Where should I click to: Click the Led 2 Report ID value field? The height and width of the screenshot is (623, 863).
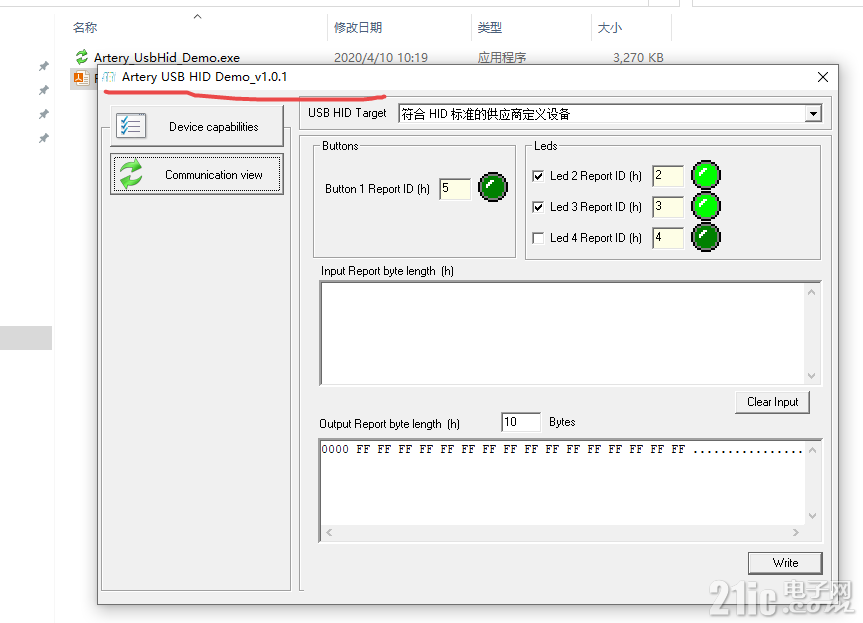[668, 176]
